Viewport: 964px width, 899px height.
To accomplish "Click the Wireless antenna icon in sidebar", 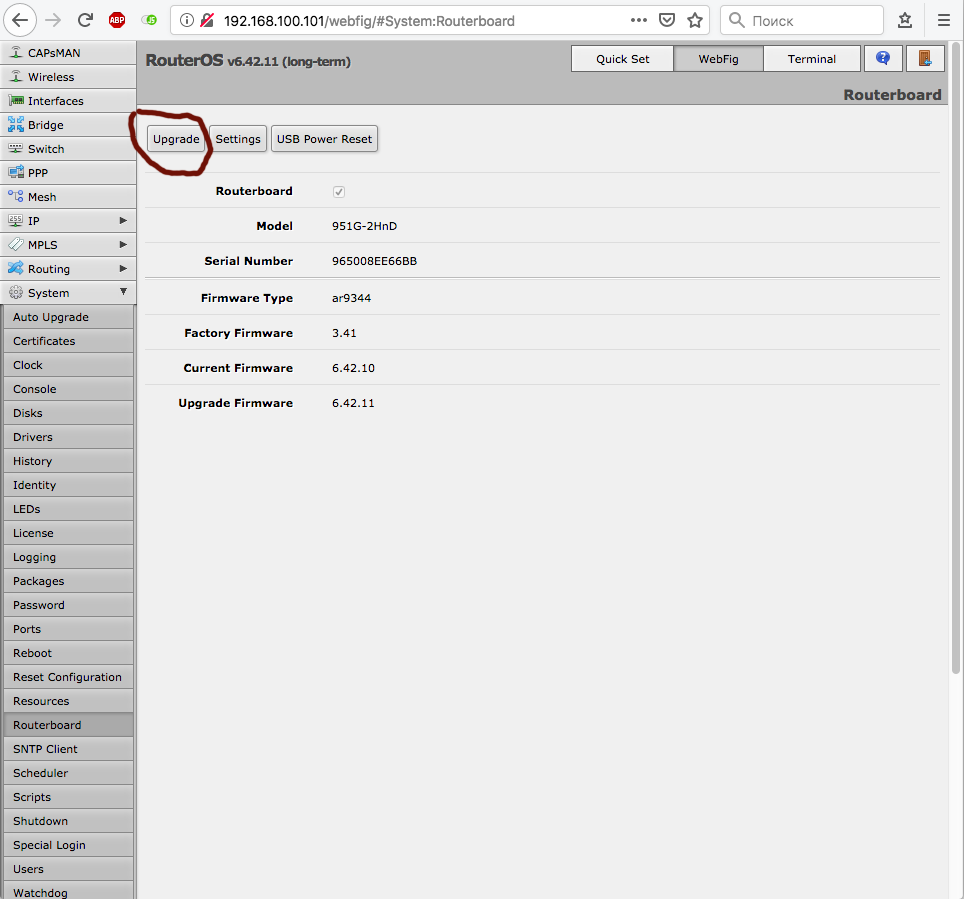I will pos(16,77).
